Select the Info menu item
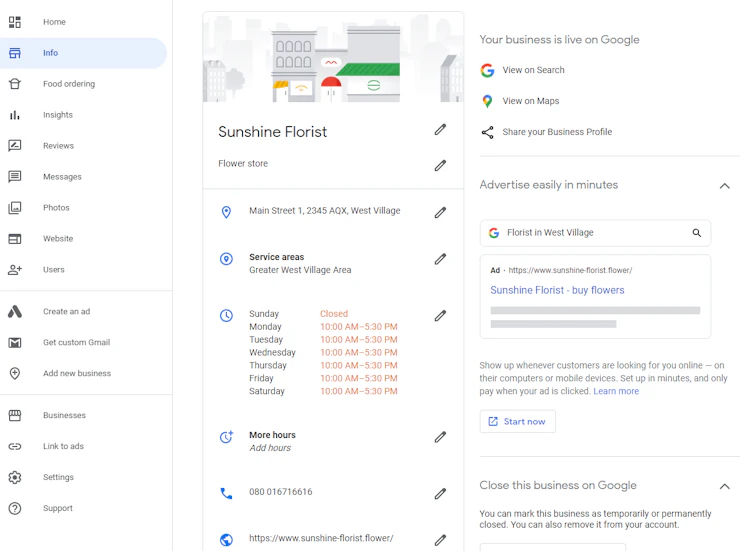The height and width of the screenshot is (551, 750). click(x=83, y=53)
